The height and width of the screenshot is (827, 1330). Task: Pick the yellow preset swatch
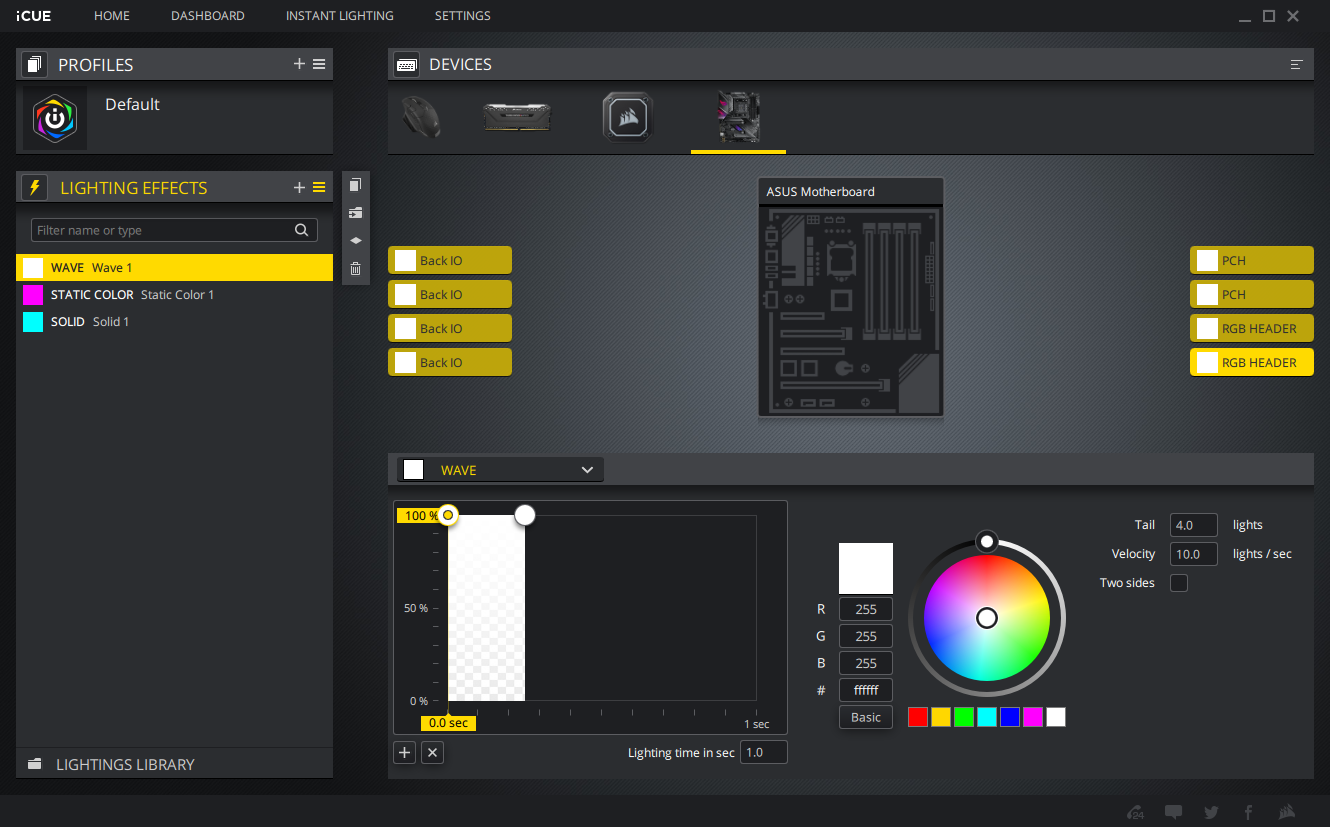(941, 716)
